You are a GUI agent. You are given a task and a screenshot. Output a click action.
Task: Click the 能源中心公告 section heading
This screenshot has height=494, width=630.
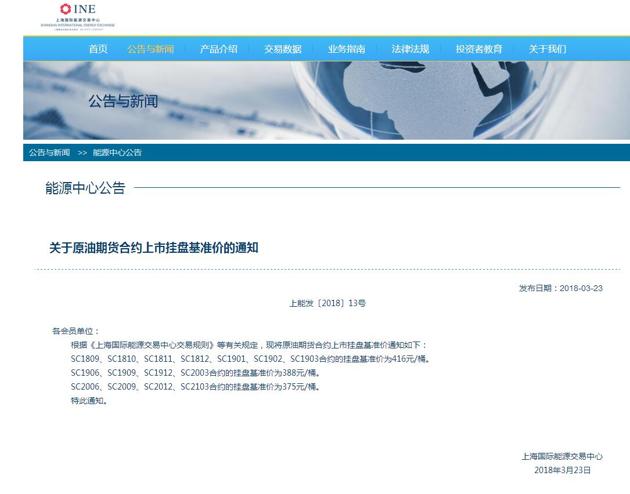click(x=85, y=188)
